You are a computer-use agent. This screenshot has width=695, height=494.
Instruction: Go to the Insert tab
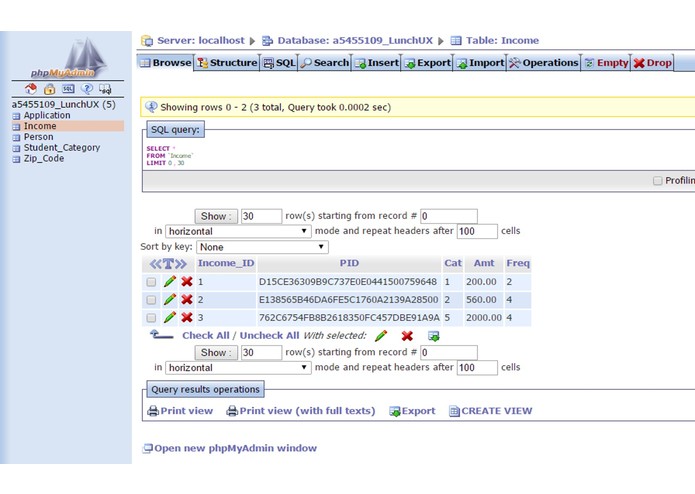click(x=377, y=63)
